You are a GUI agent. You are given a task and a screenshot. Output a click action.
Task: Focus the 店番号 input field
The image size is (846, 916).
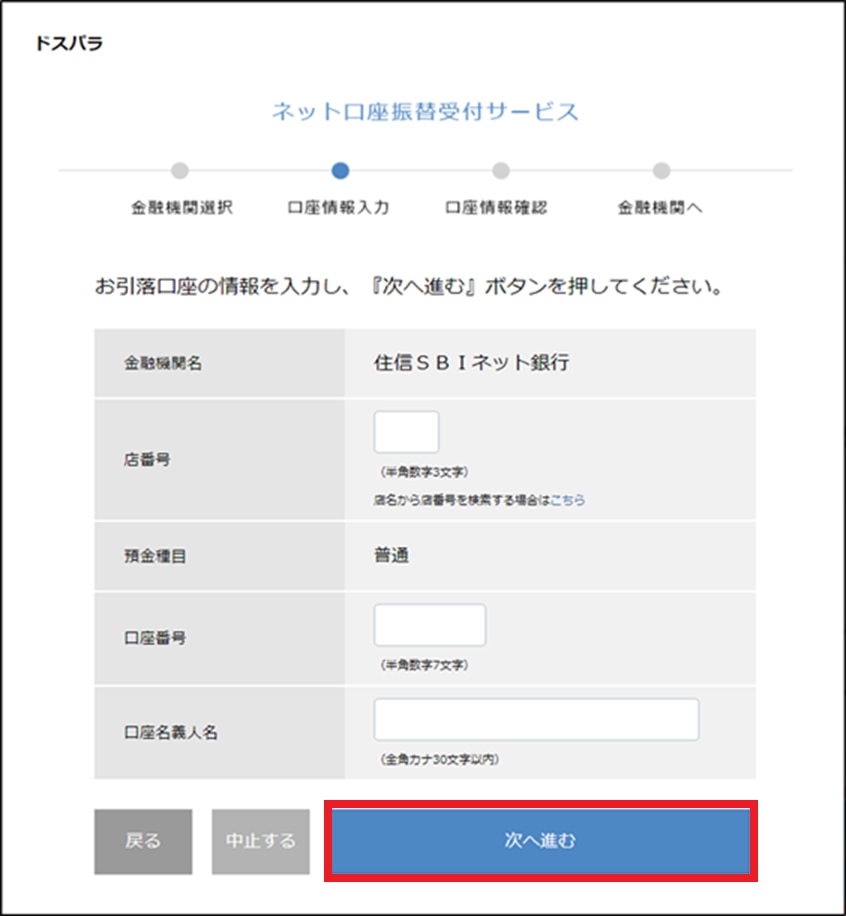click(406, 432)
